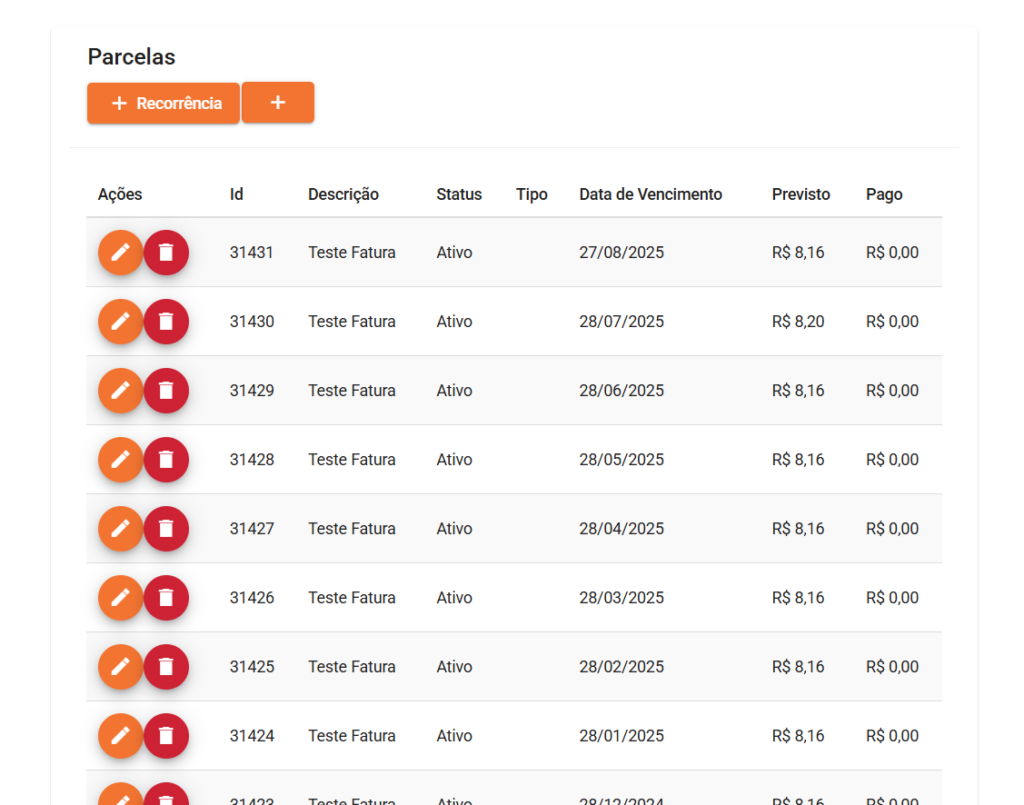Viewport: 1024px width, 805px height.
Task: Delete installment 31431 using trash icon
Action: [166, 252]
